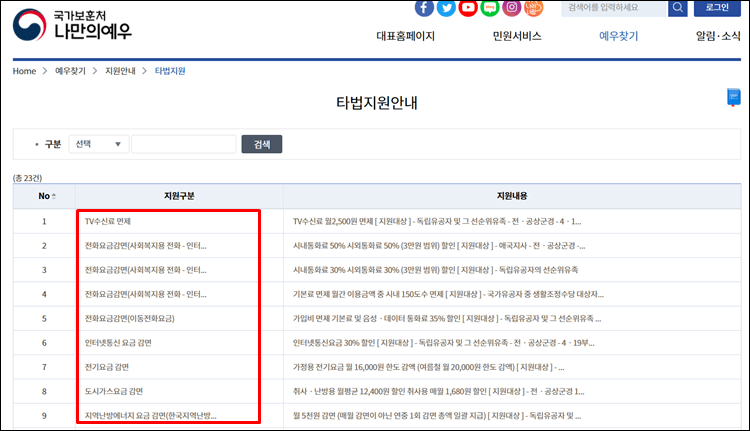Click the 로그인 login button

pos(717,8)
